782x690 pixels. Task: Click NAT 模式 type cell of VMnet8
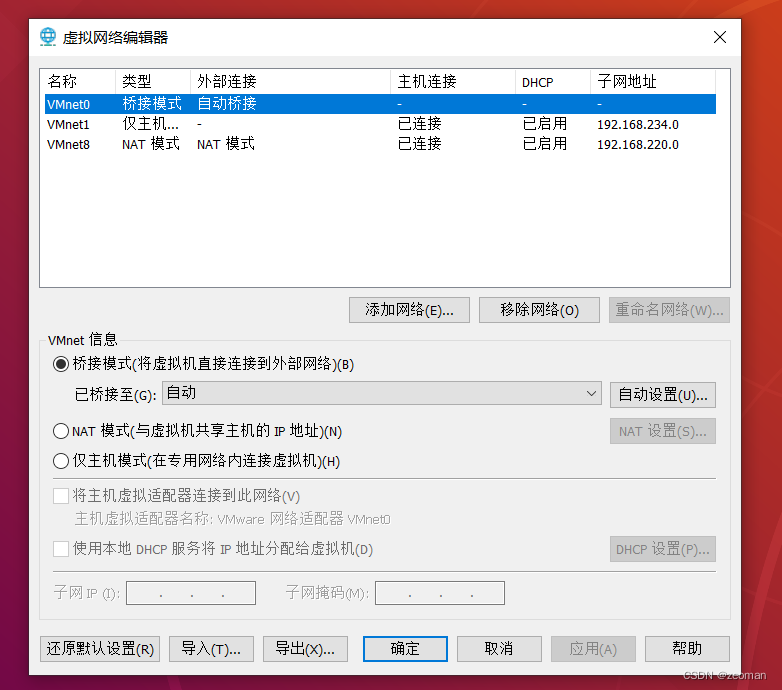(x=151, y=144)
